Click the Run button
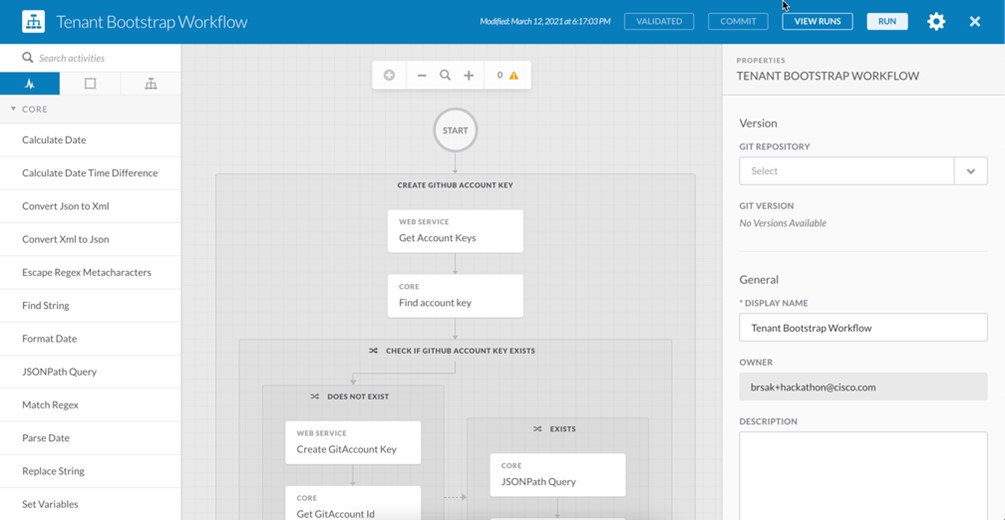1005x520 pixels. [x=887, y=21]
